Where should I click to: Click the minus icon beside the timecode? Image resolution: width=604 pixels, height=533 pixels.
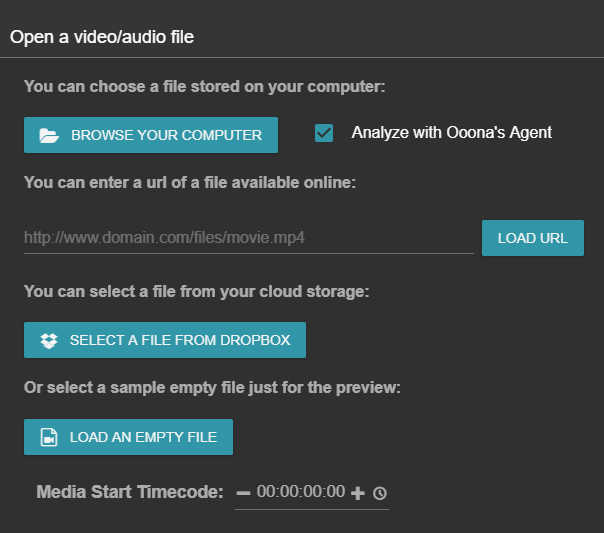pos(243,493)
